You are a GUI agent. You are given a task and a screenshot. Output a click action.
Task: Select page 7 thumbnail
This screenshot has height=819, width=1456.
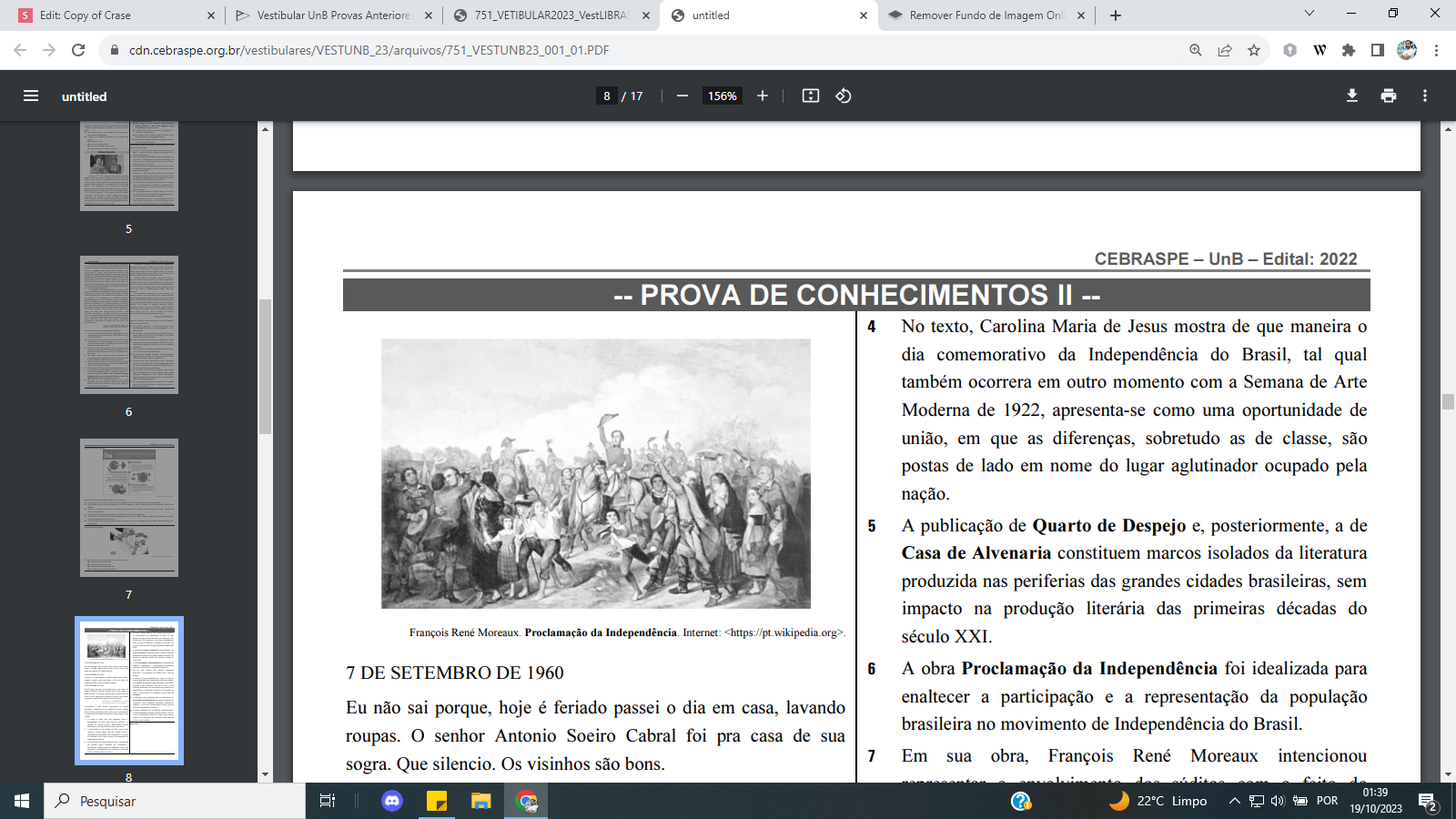129,508
